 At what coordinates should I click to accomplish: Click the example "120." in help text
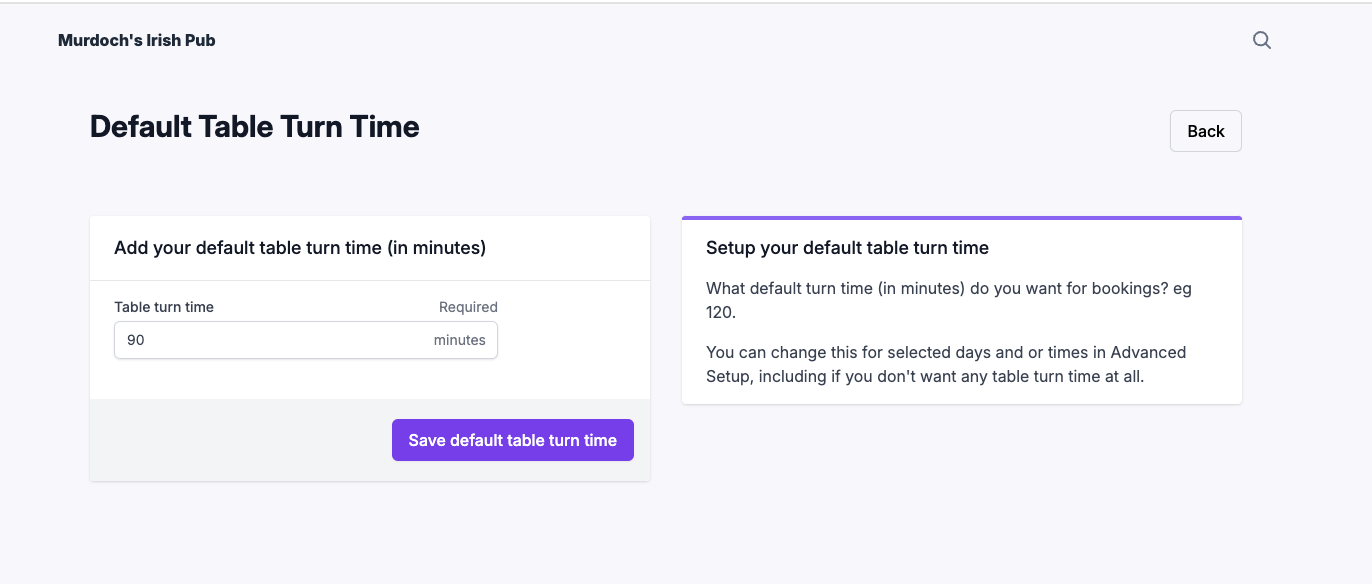coord(721,312)
